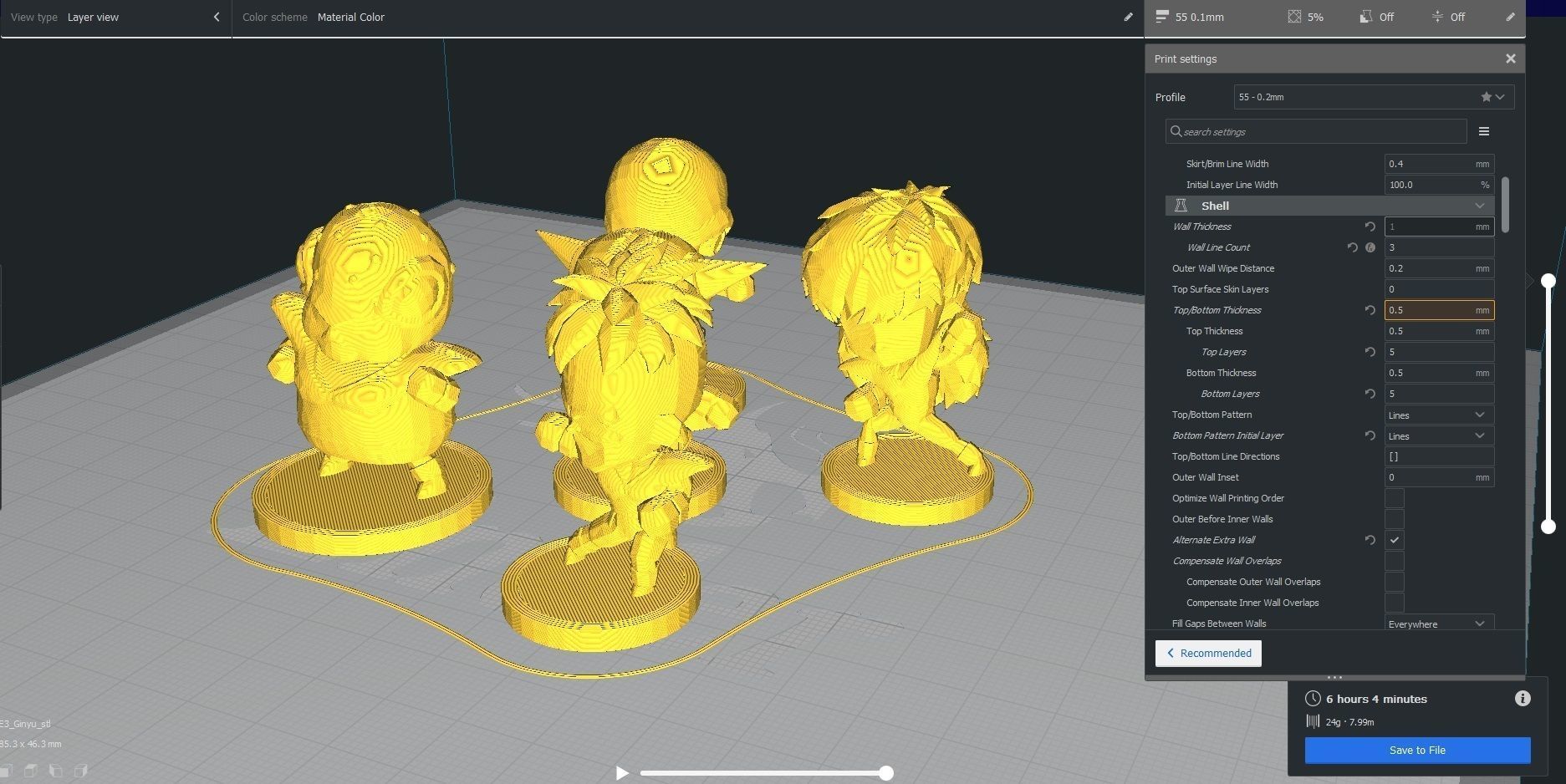Enable Optimize Wall Printing Order
The width and height of the screenshot is (1566, 784).
[1394, 498]
